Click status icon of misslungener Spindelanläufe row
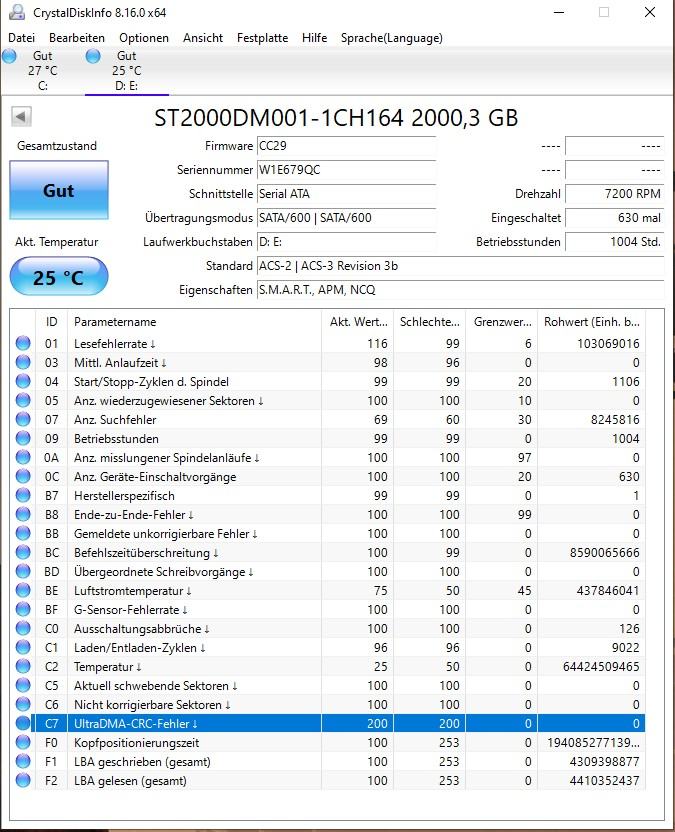 (23, 457)
